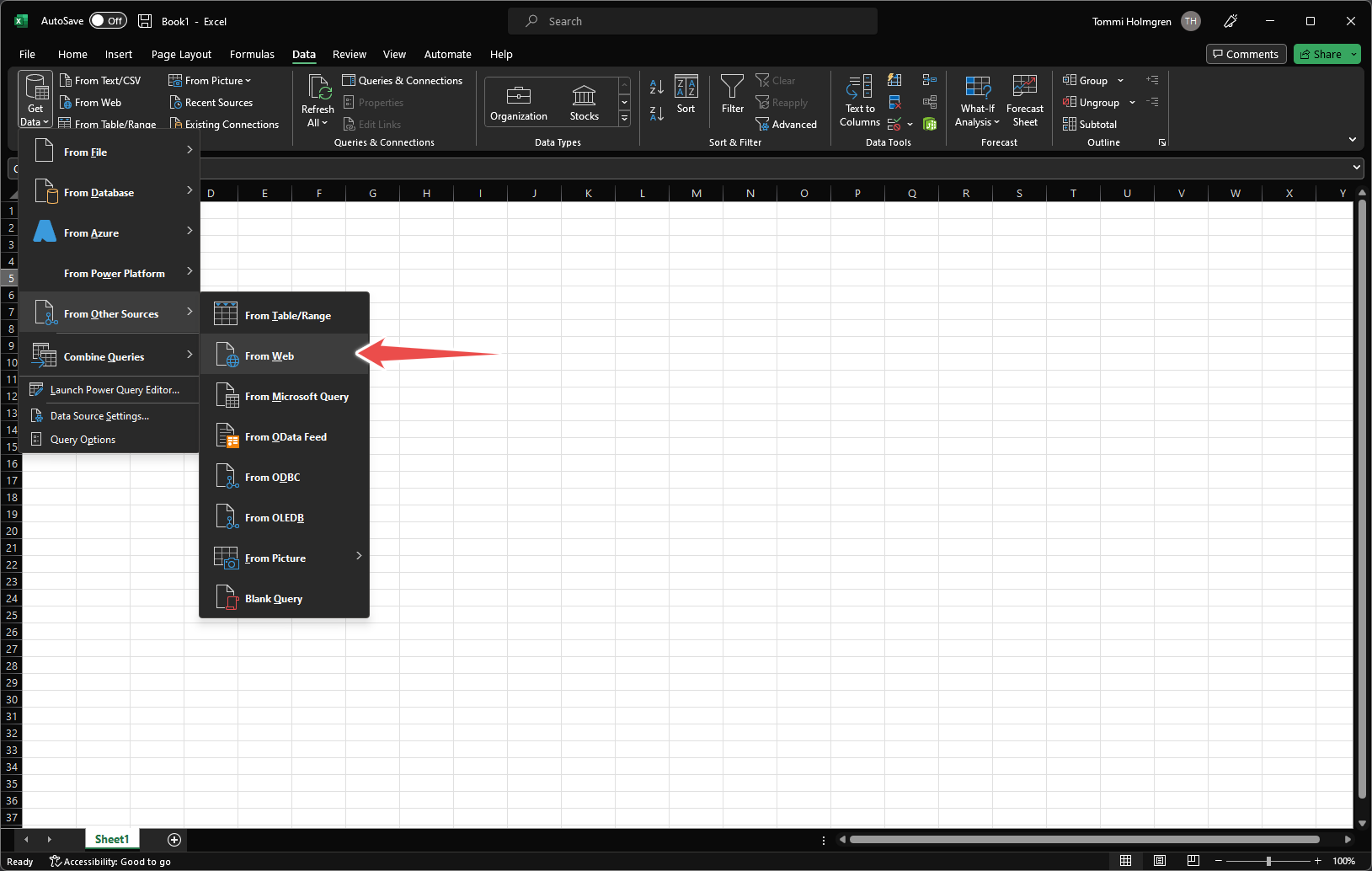This screenshot has height=871, width=1372.
Task: Select From OLEDB option
Action: 285,518
